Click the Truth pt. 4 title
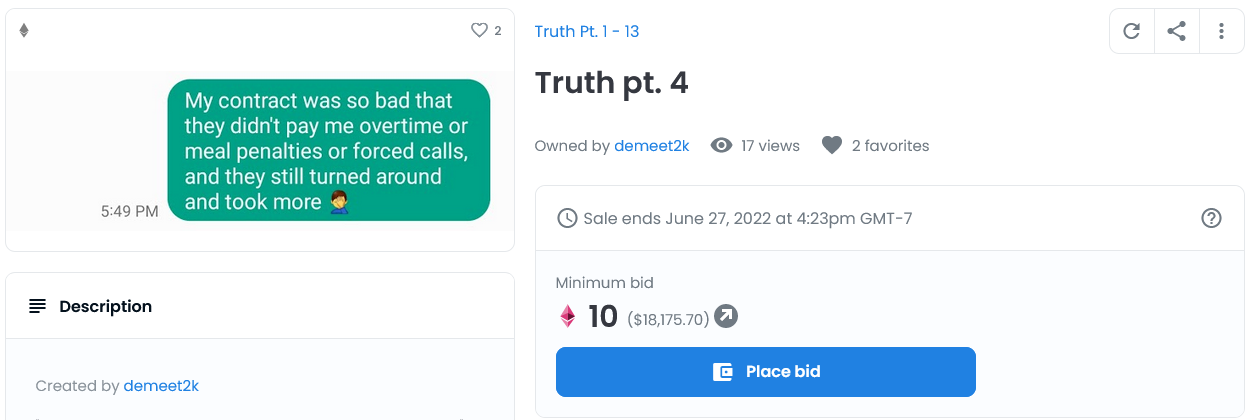The height and width of the screenshot is (420, 1251). tap(612, 83)
